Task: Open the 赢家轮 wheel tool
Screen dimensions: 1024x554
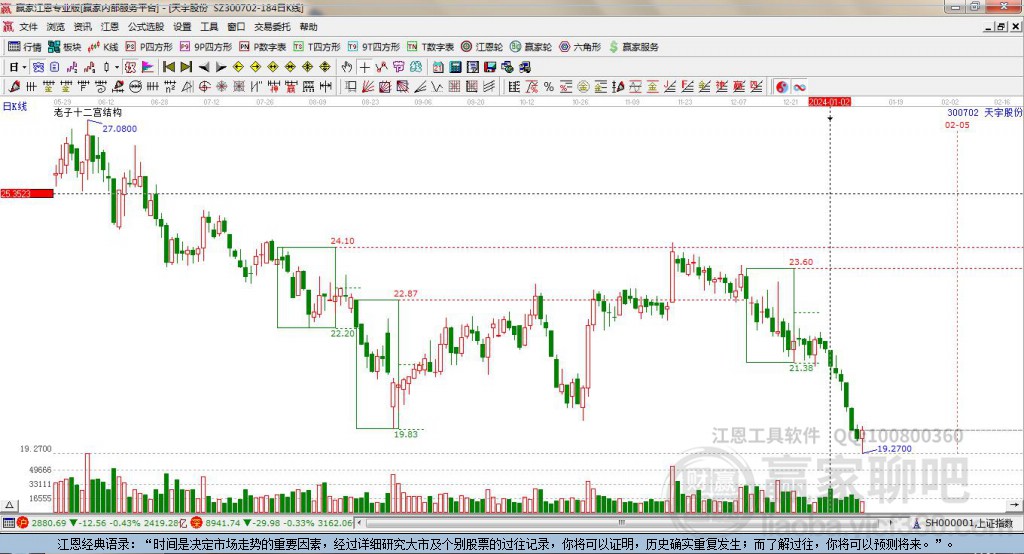Action: [x=531, y=47]
